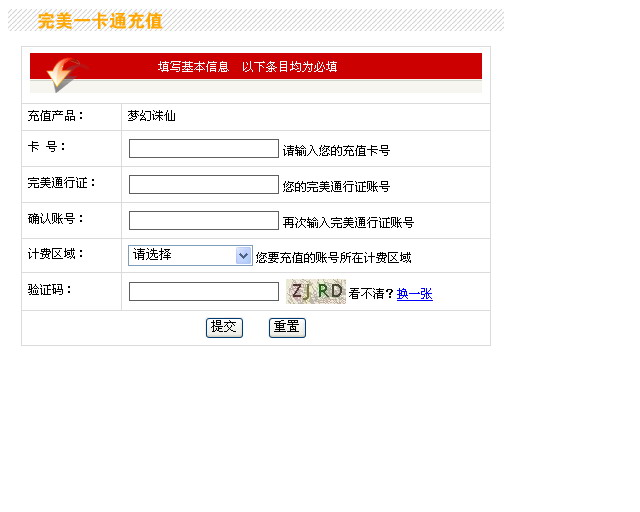Screen dimensions: 640x512
Task: Click the 请输入您的充值卡号 hint text
Action: tap(336, 151)
